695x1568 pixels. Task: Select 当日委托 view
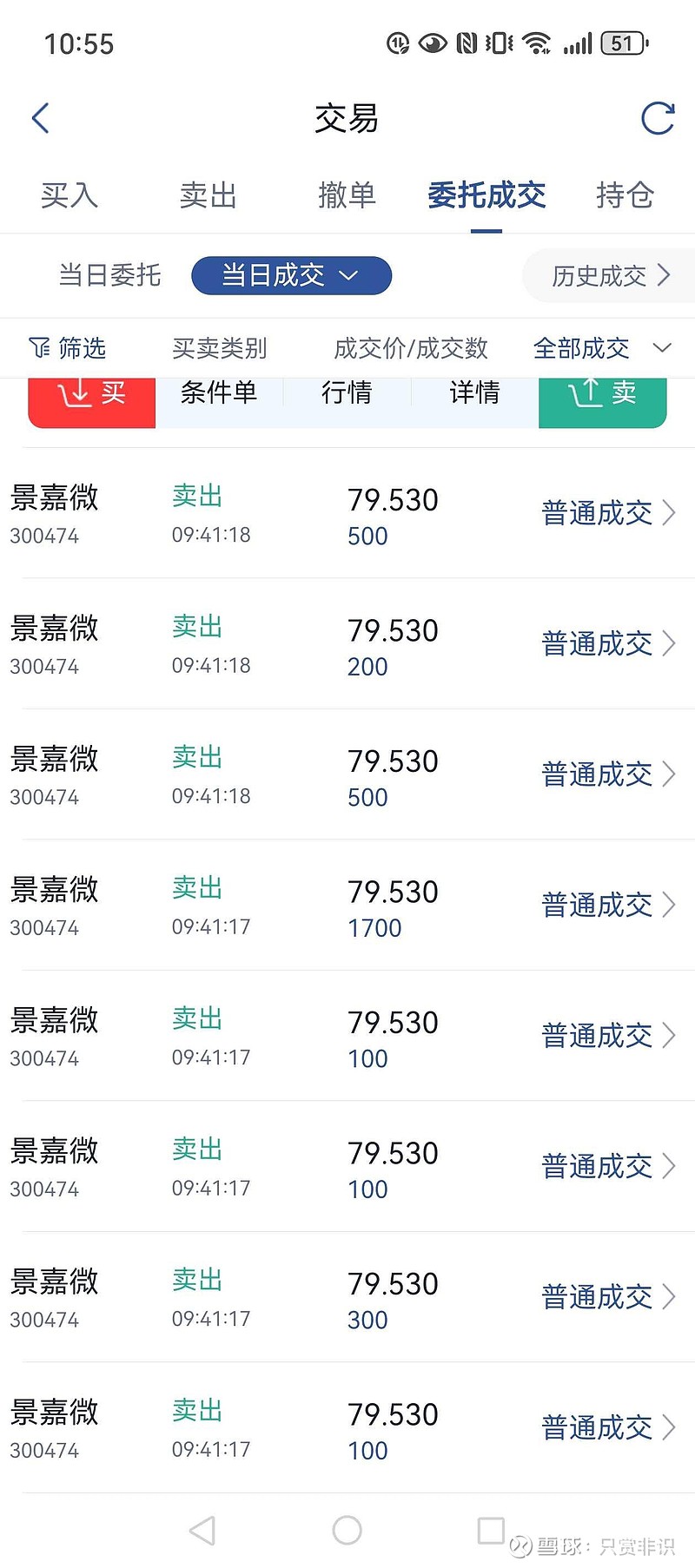109,276
